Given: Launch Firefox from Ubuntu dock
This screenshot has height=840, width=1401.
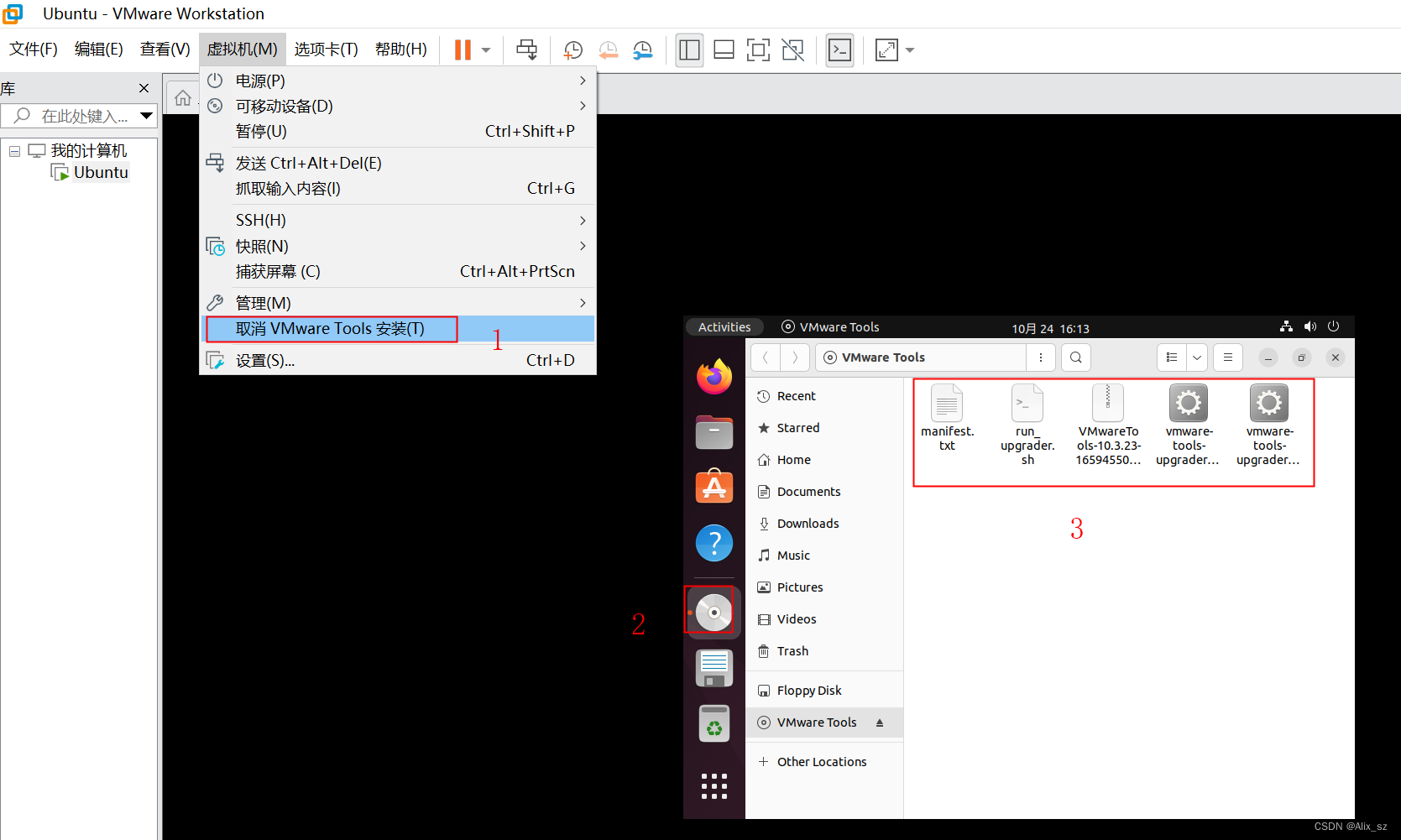Looking at the screenshot, I should click(714, 376).
